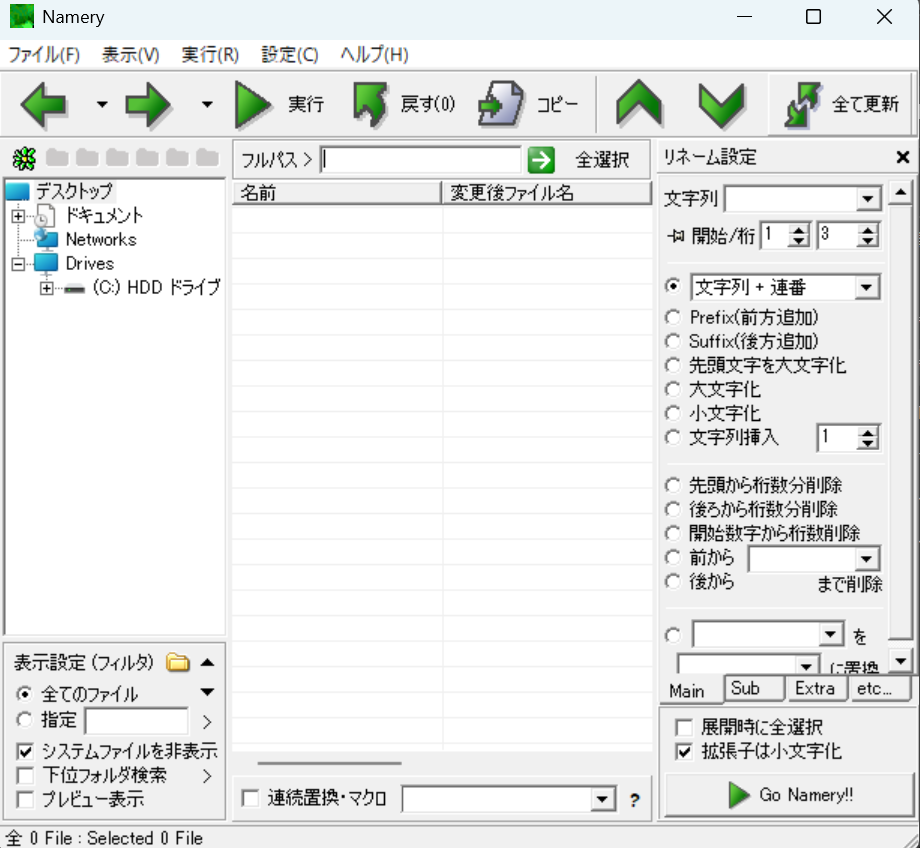Click the 全選択 button
This screenshot has height=848, width=920.
pyautogui.click(x=602, y=160)
